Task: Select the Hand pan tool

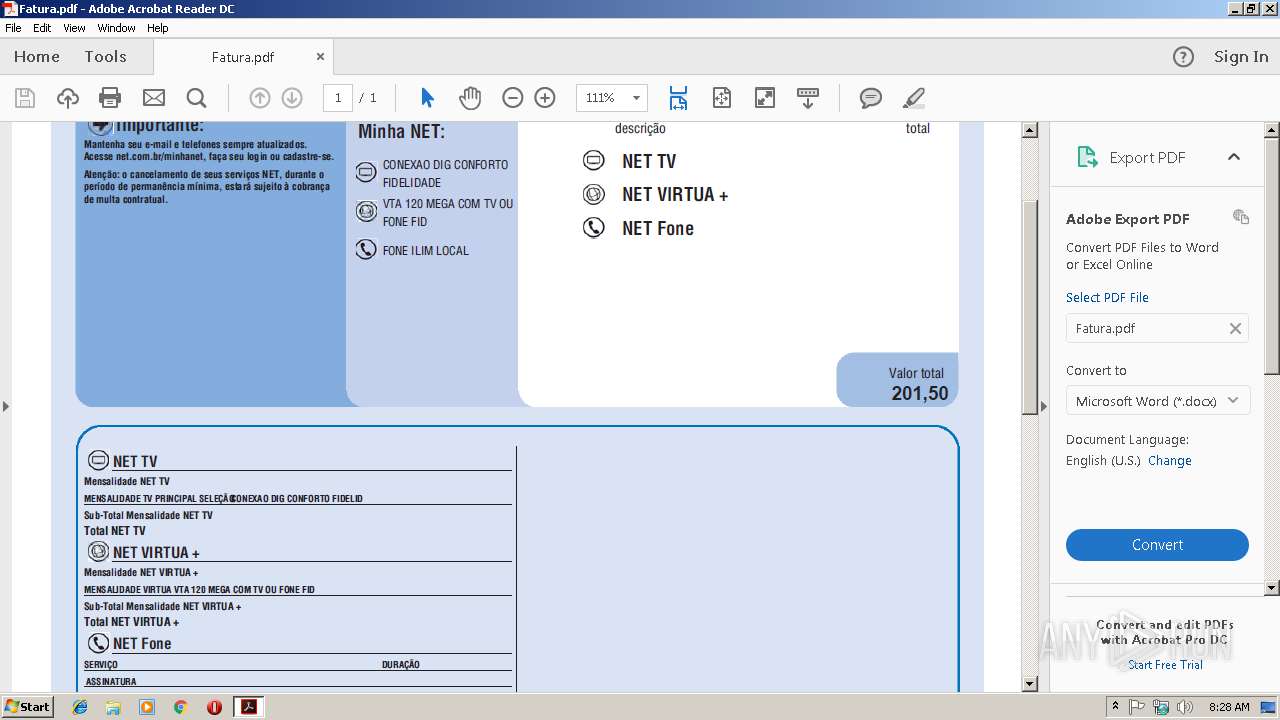Action: [x=470, y=98]
